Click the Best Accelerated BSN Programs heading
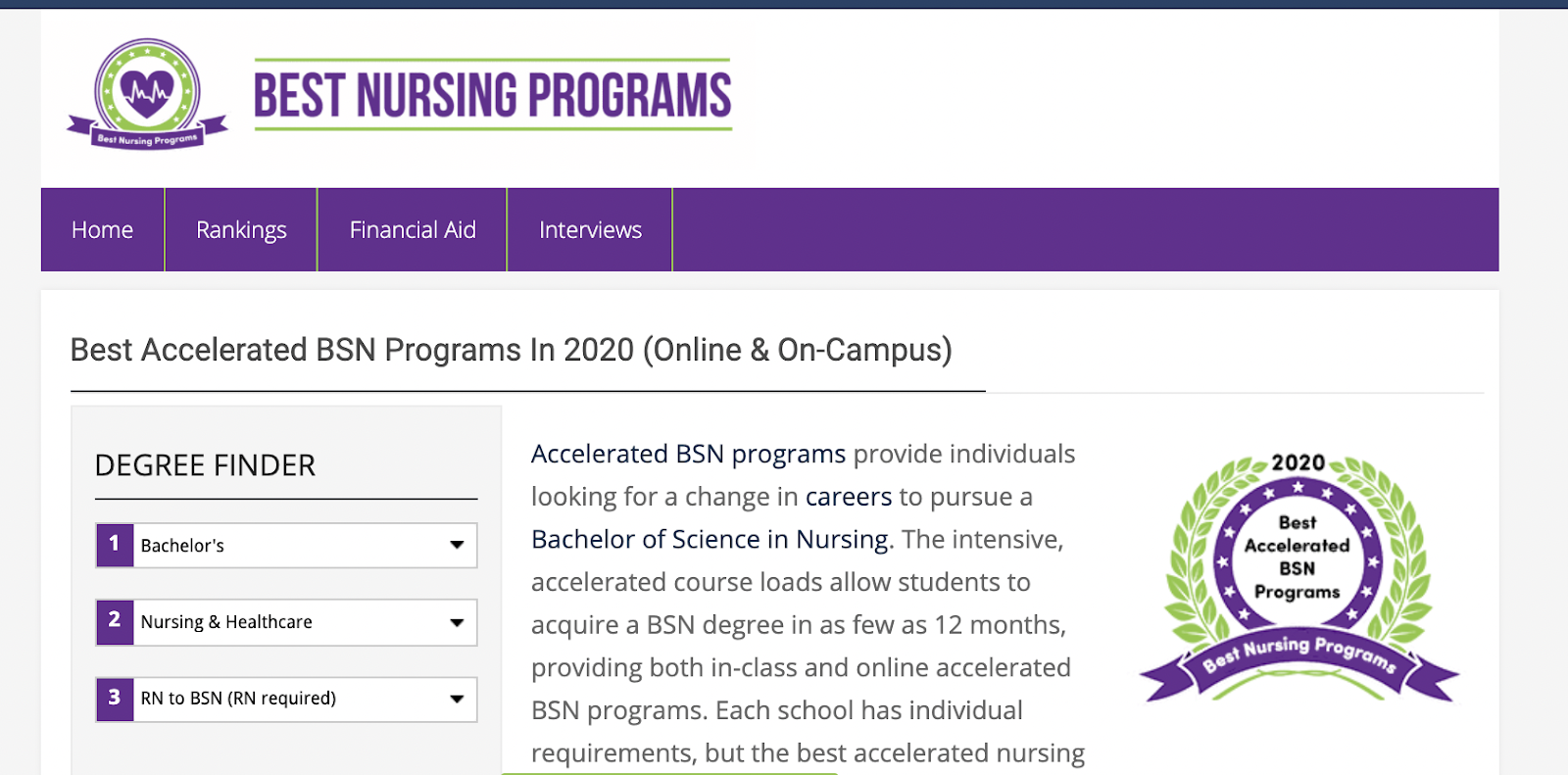The height and width of the screenshot is (775, 1568). (511, 351)
